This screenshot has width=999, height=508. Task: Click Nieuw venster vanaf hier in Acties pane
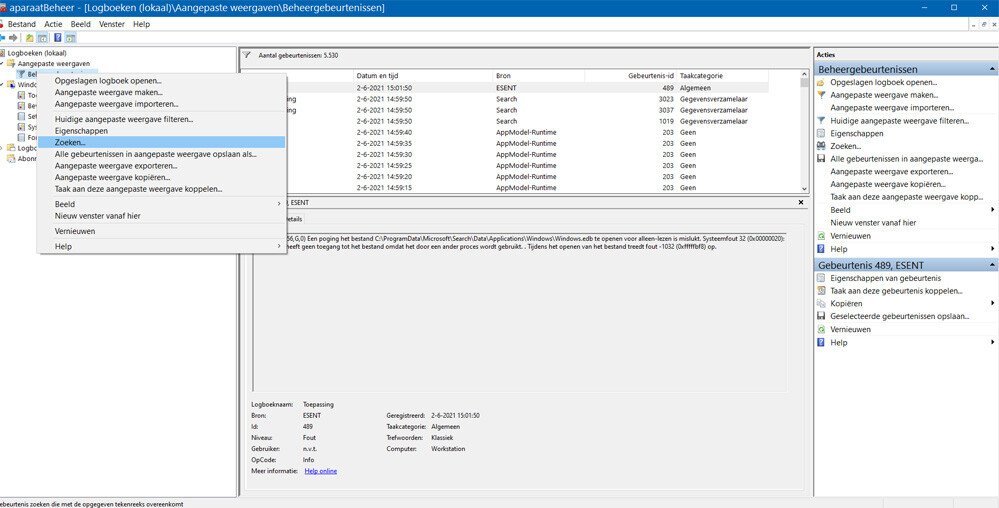[x=873, y=223]
